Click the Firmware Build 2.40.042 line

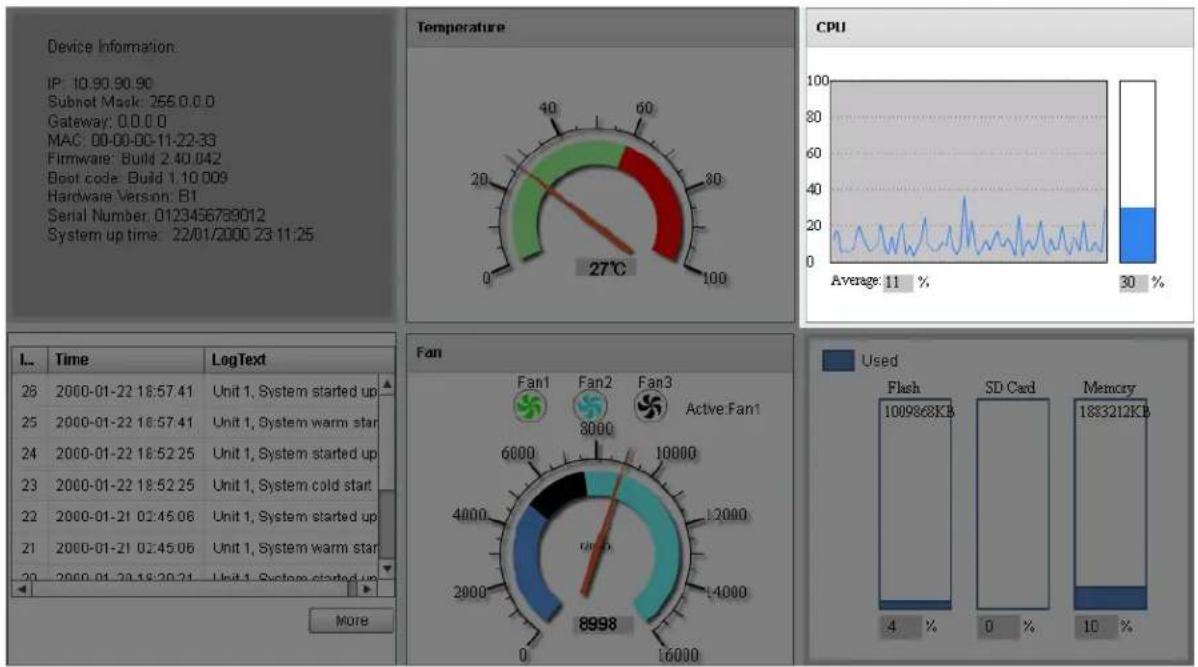(x=134, y=159)
